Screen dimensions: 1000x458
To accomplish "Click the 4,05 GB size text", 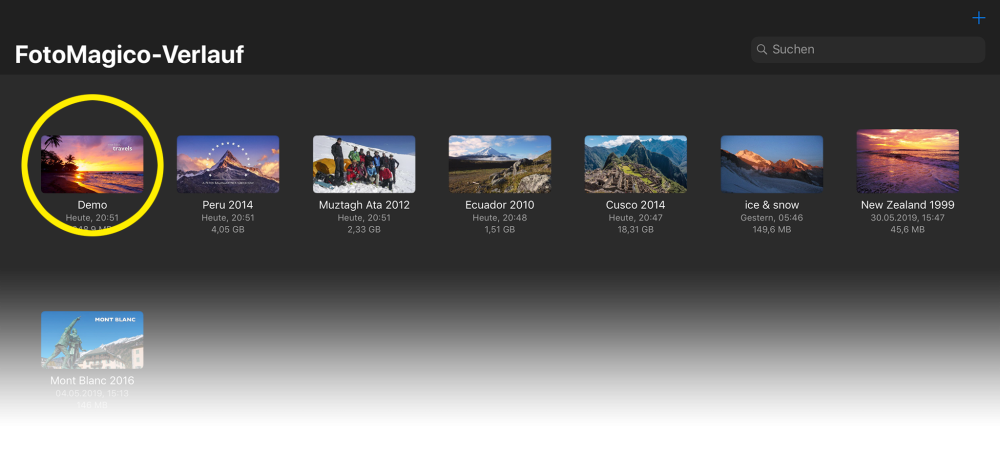I will [x=228, y=230].
